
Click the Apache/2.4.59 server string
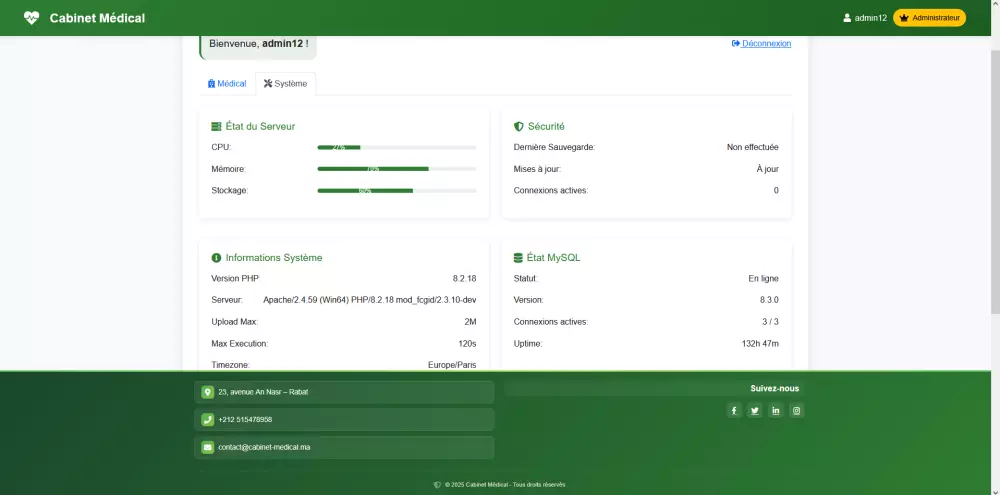click(x=370, y=300)
